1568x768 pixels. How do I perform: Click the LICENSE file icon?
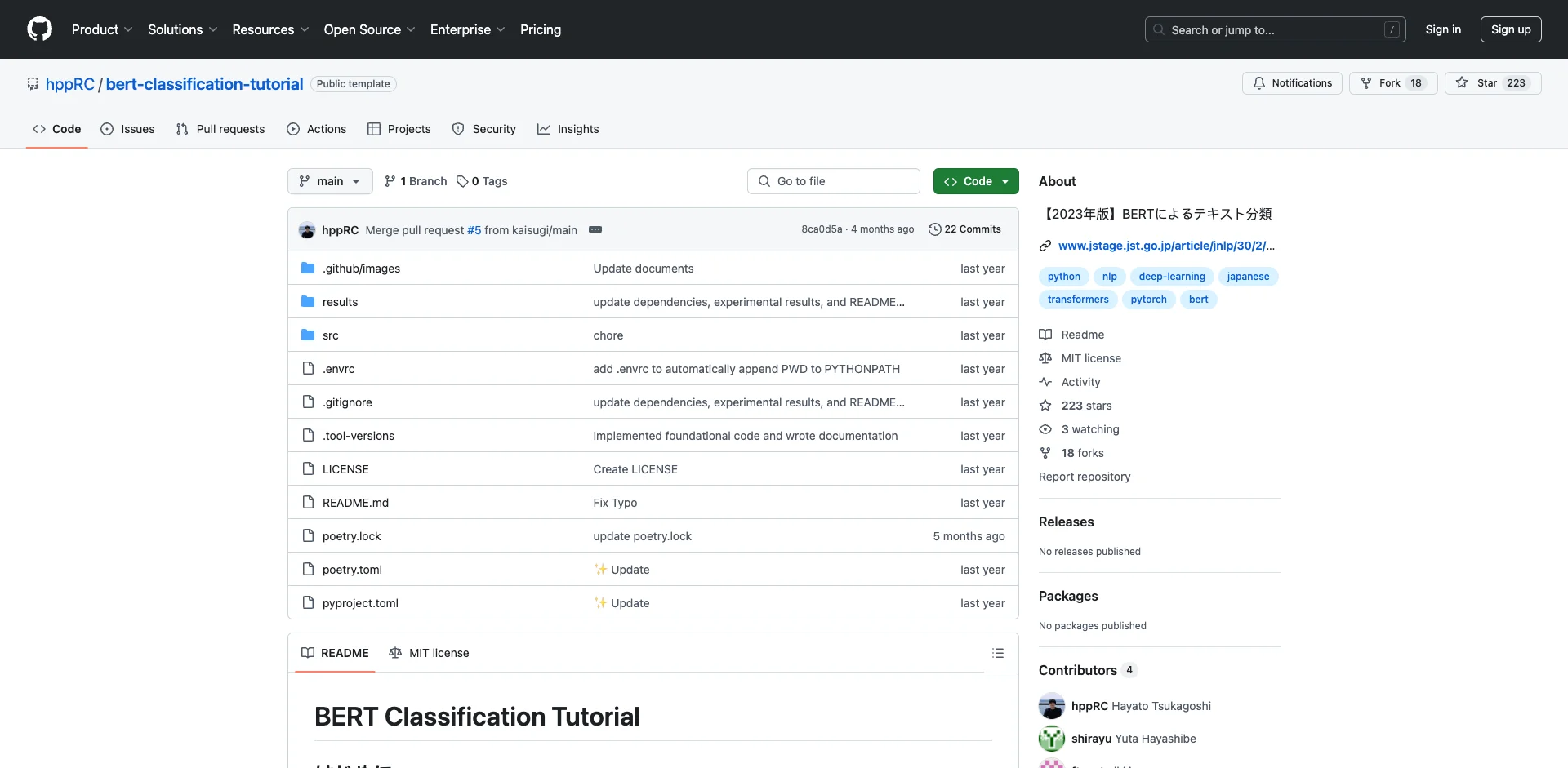click(308, 468)
